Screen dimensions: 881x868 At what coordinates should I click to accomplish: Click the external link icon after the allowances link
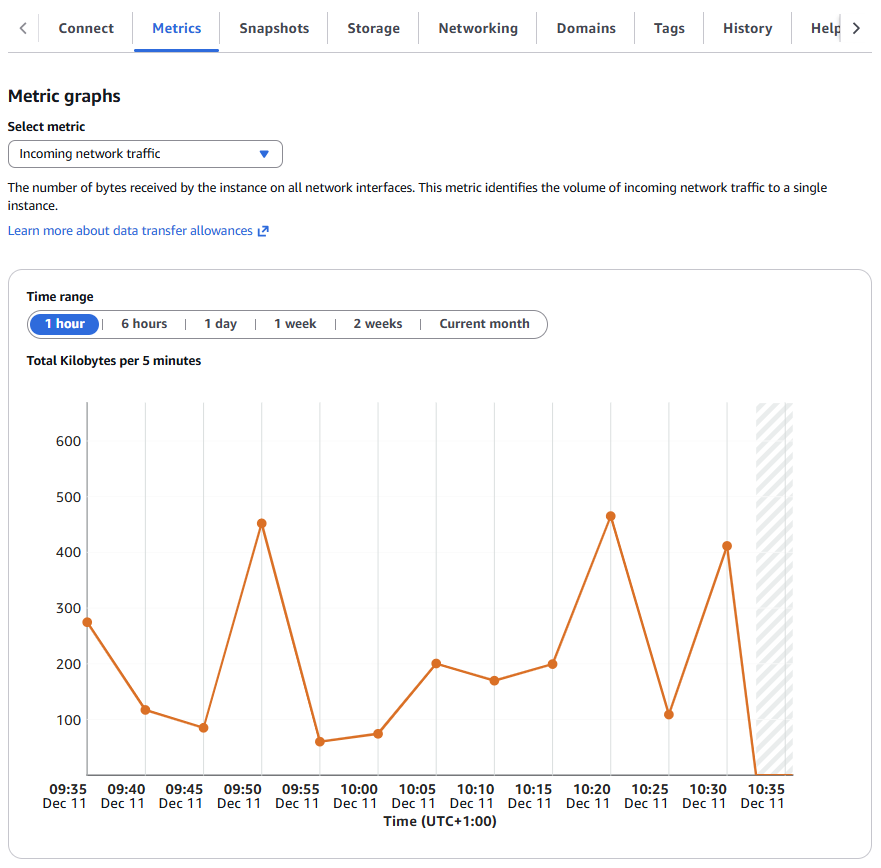click(x=263, y=230)
